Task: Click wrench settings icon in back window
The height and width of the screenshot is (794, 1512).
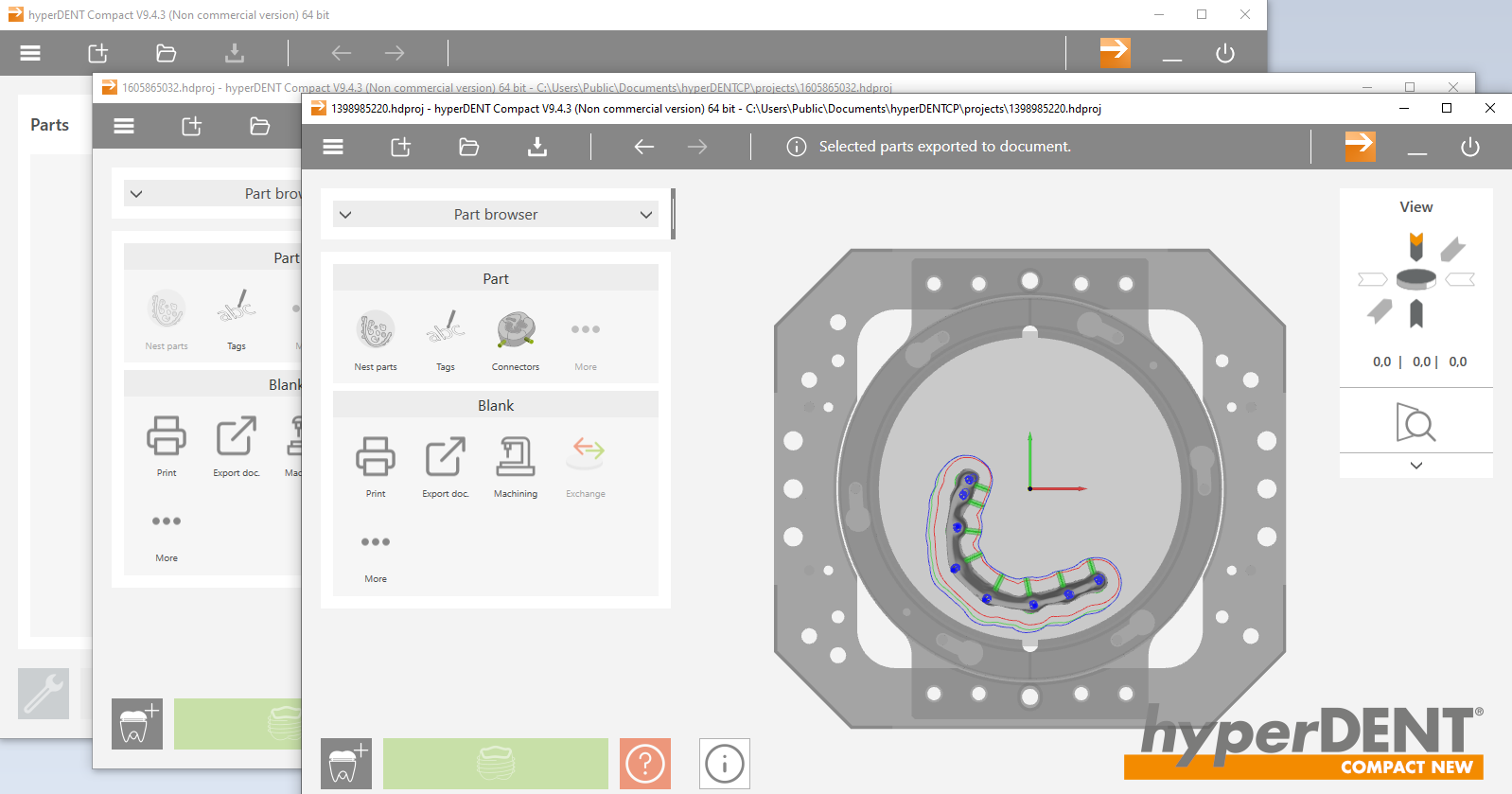Action: click(x=44, y=694)
